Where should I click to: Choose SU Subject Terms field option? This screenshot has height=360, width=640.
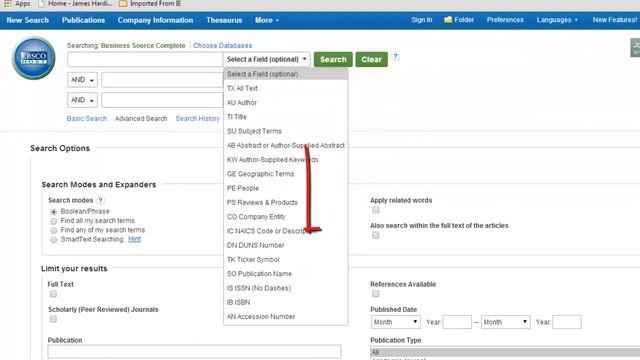286,131
